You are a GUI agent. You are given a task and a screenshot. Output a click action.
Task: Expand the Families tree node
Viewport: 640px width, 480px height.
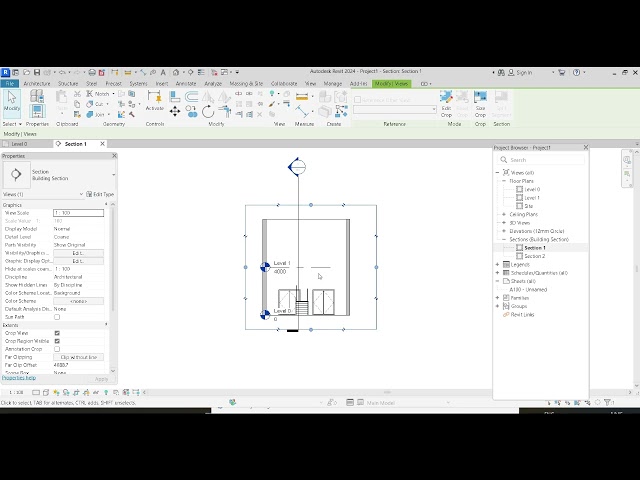tap(498, 298)
